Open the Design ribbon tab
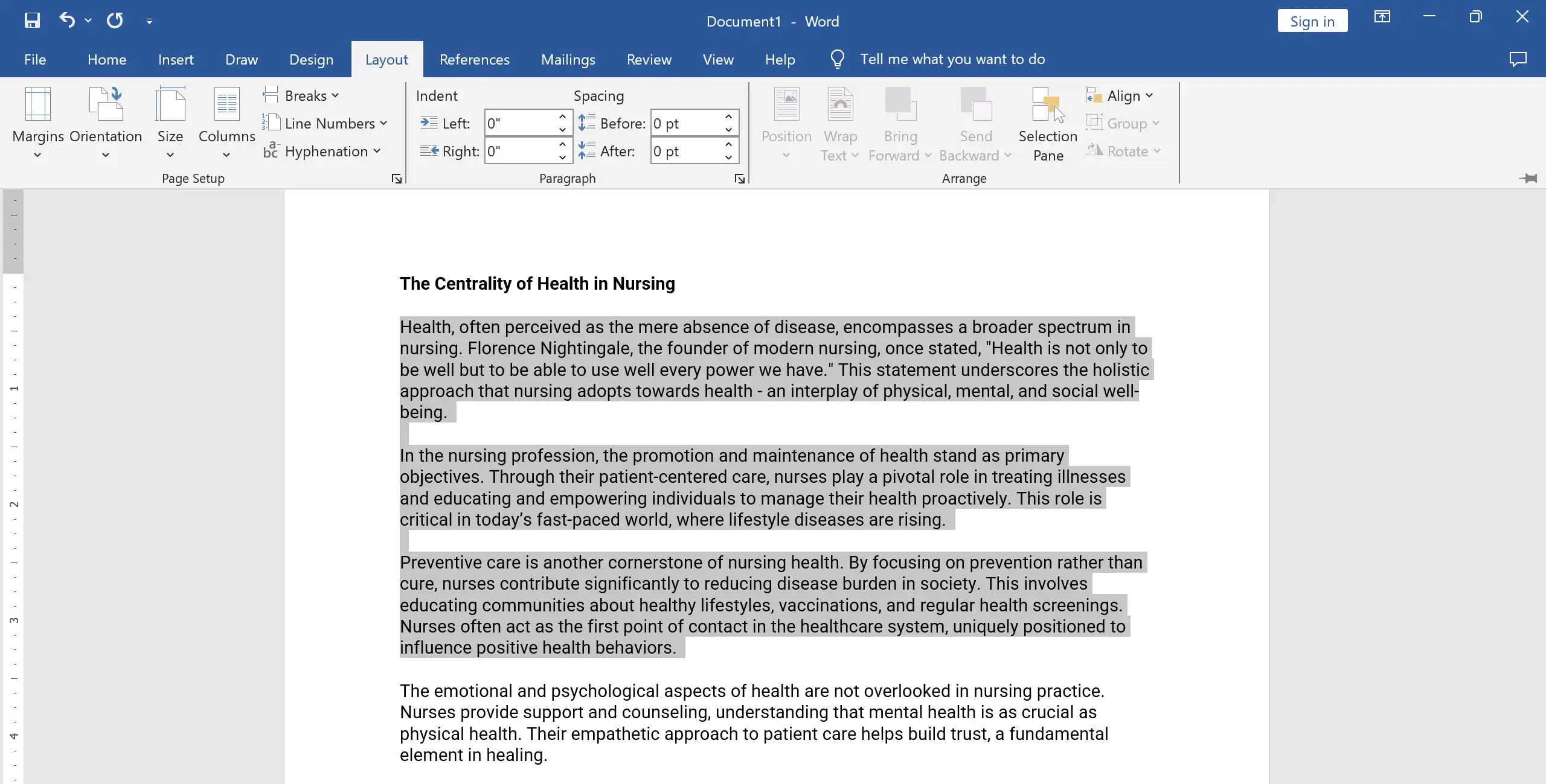The image size is (1546, 784). 311,59
